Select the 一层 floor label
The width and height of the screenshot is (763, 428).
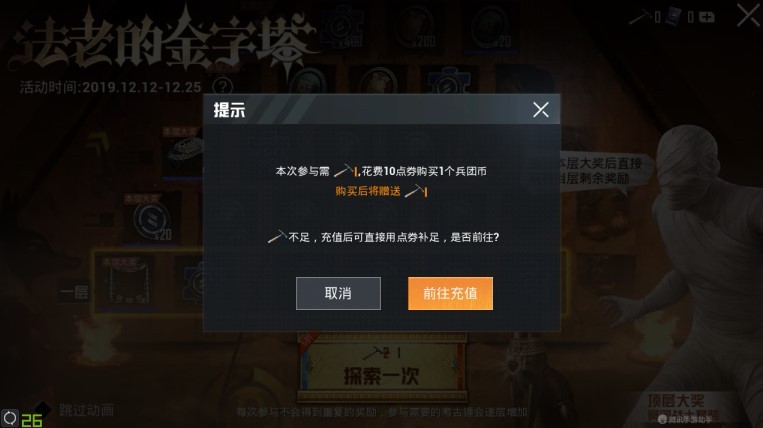pyautogui.click(x=74, y=292)
